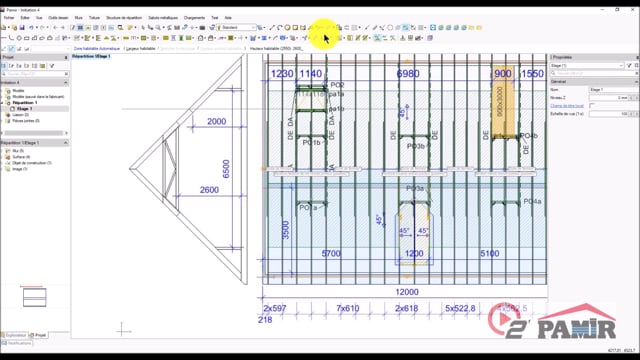Toggle the checkbox beside Champs de titre local
The width and height of the screenshot is (640, 360).
click(x=592, y=106)
